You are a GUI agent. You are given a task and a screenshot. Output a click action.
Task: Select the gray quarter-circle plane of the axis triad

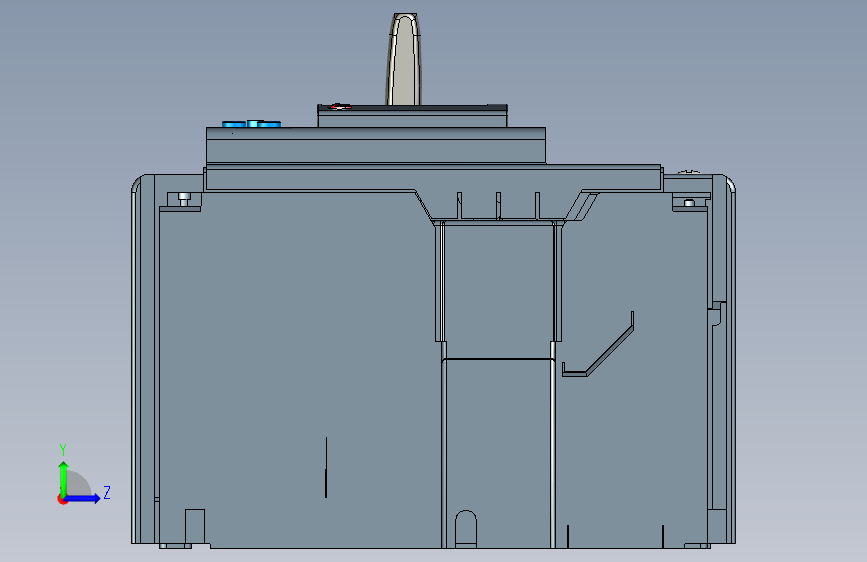click(79, 484)
